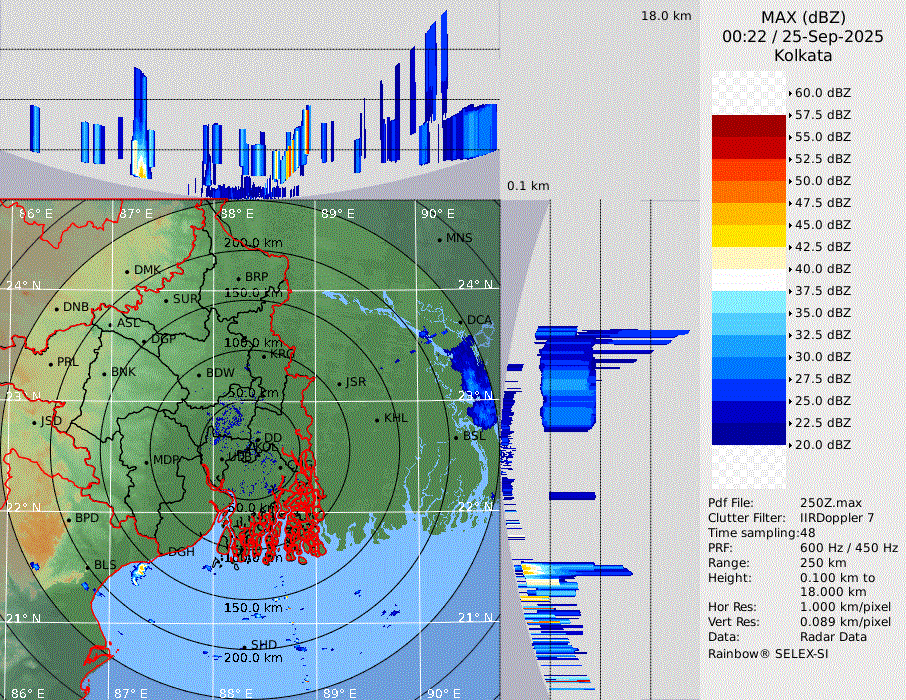Click the BPD station marker
This screenshot has height=700, width=906.
point(68,520)
